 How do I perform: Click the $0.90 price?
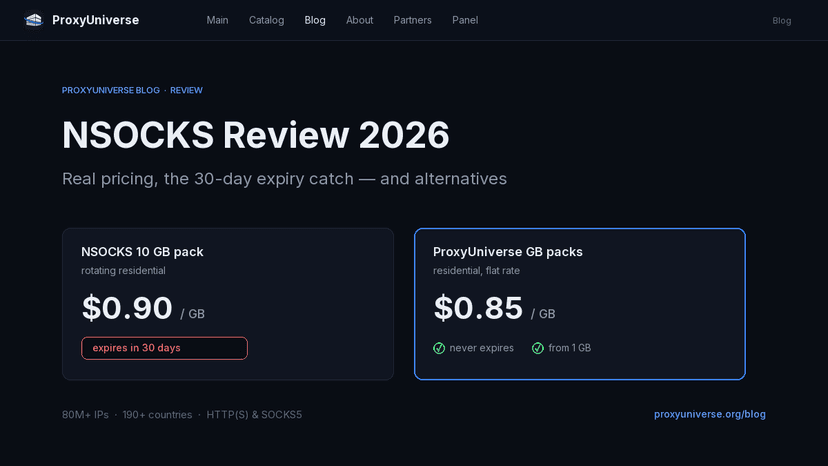click(127, 308)
